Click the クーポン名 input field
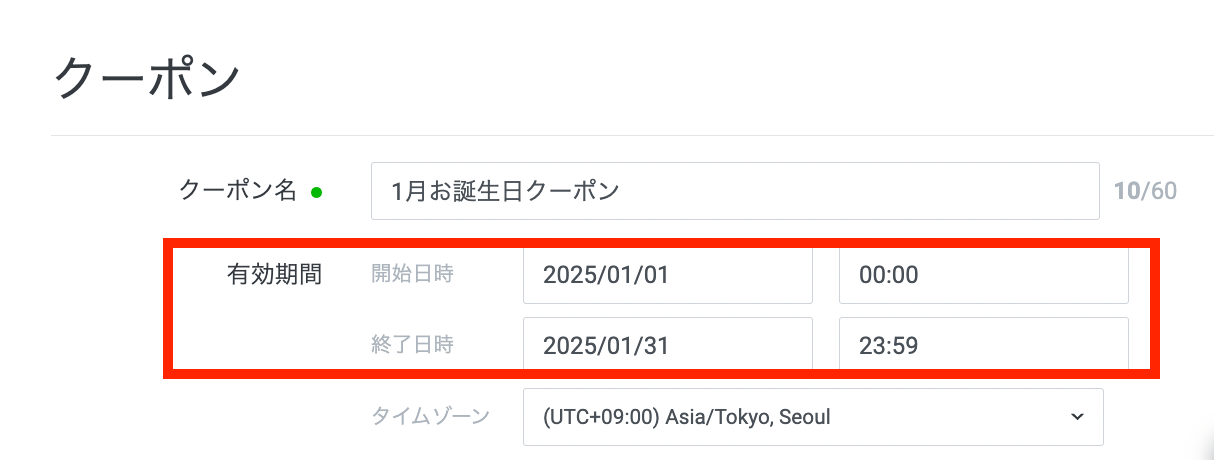1214x460 pixels. point(734,191)
